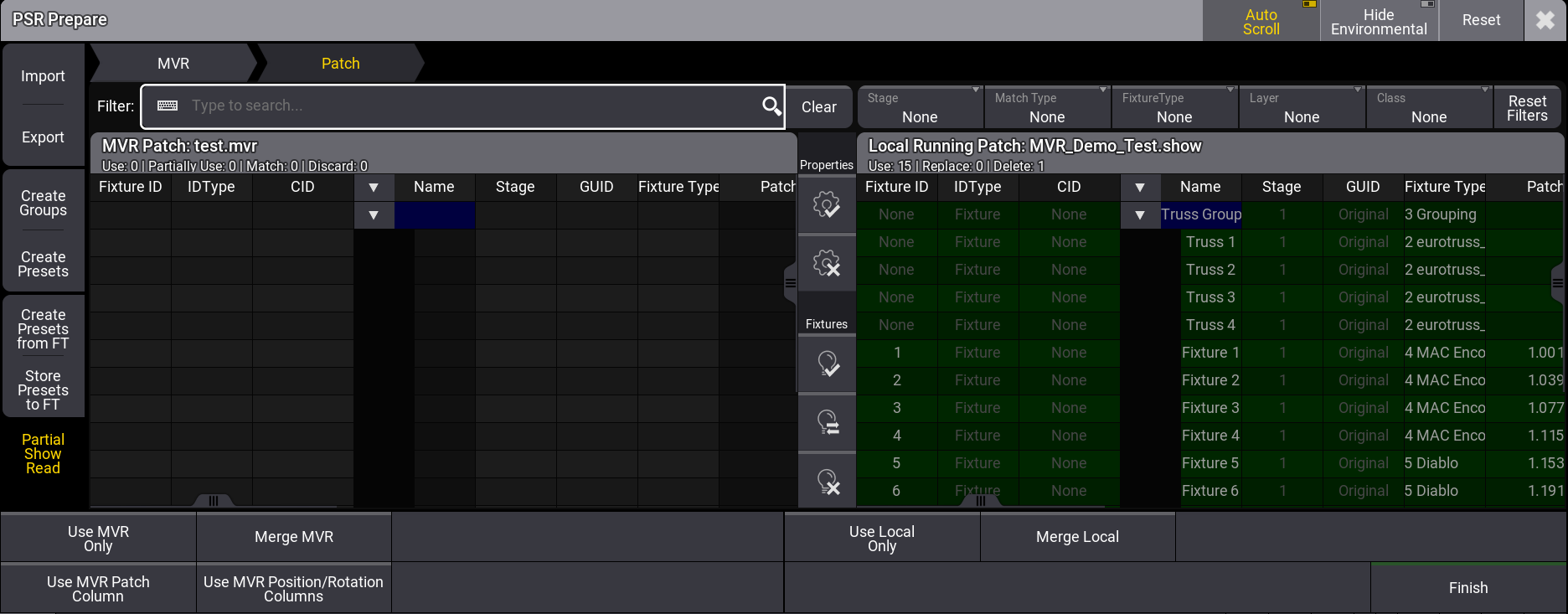
Task: Click the fixtures delete (bulb X) icon
Action: pyautogui.click(x=827, y=482)
